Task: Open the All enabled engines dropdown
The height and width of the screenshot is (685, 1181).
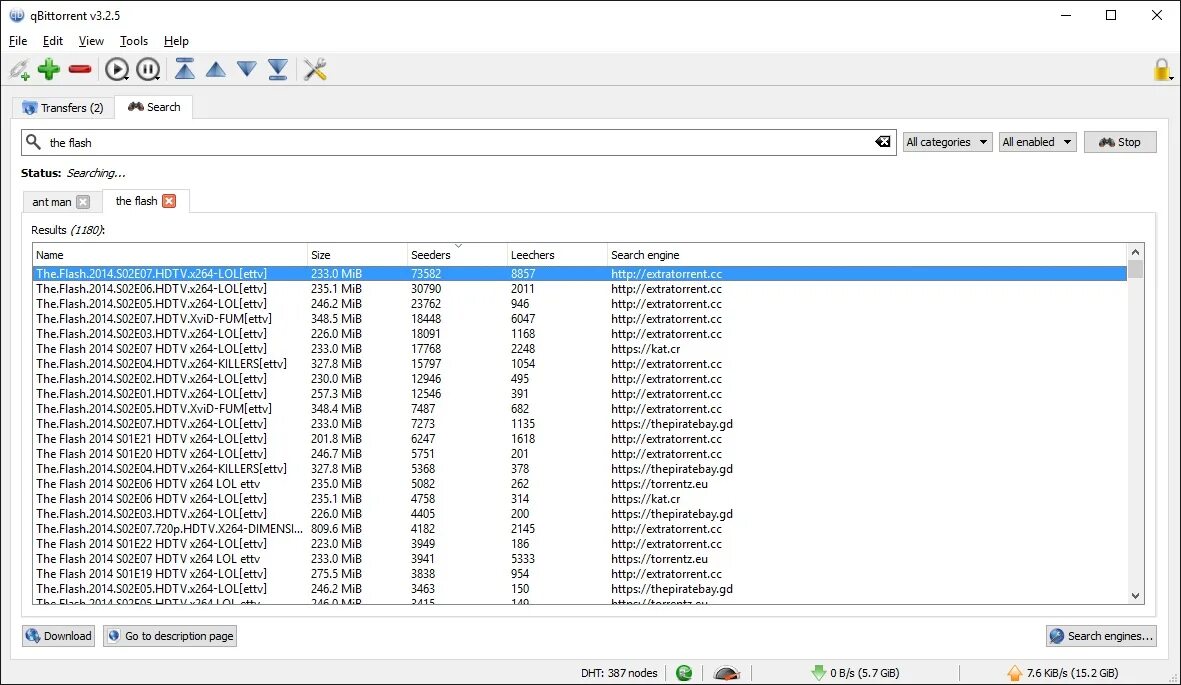Action: tap(1037, 142)
